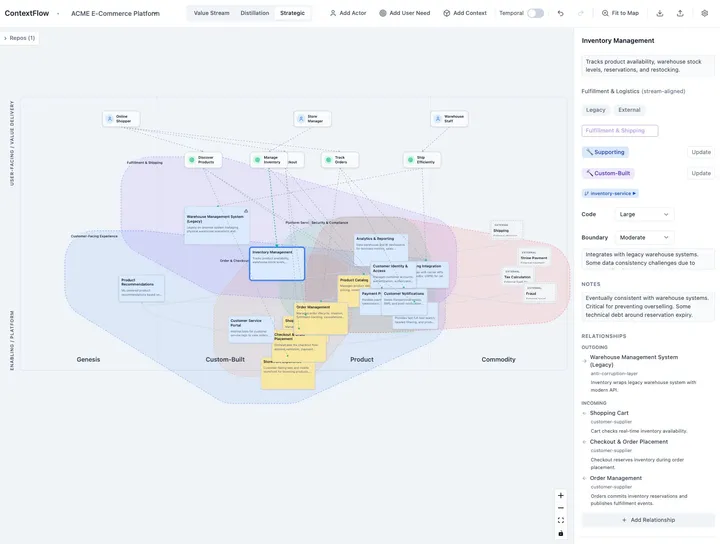Toggle the canvas lock icon
720x544 pixels.
[x=561, y=533]
